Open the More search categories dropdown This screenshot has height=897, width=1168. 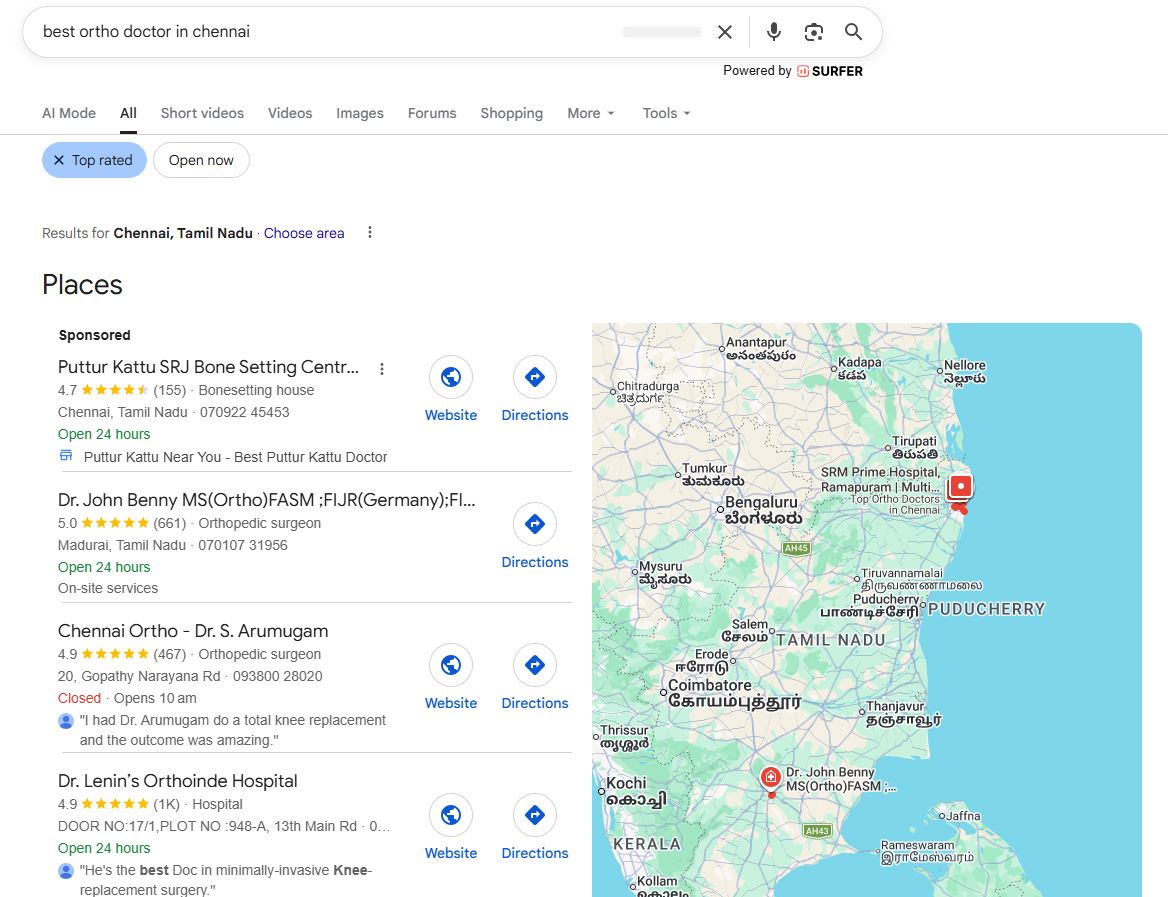[x=590, y=113]
